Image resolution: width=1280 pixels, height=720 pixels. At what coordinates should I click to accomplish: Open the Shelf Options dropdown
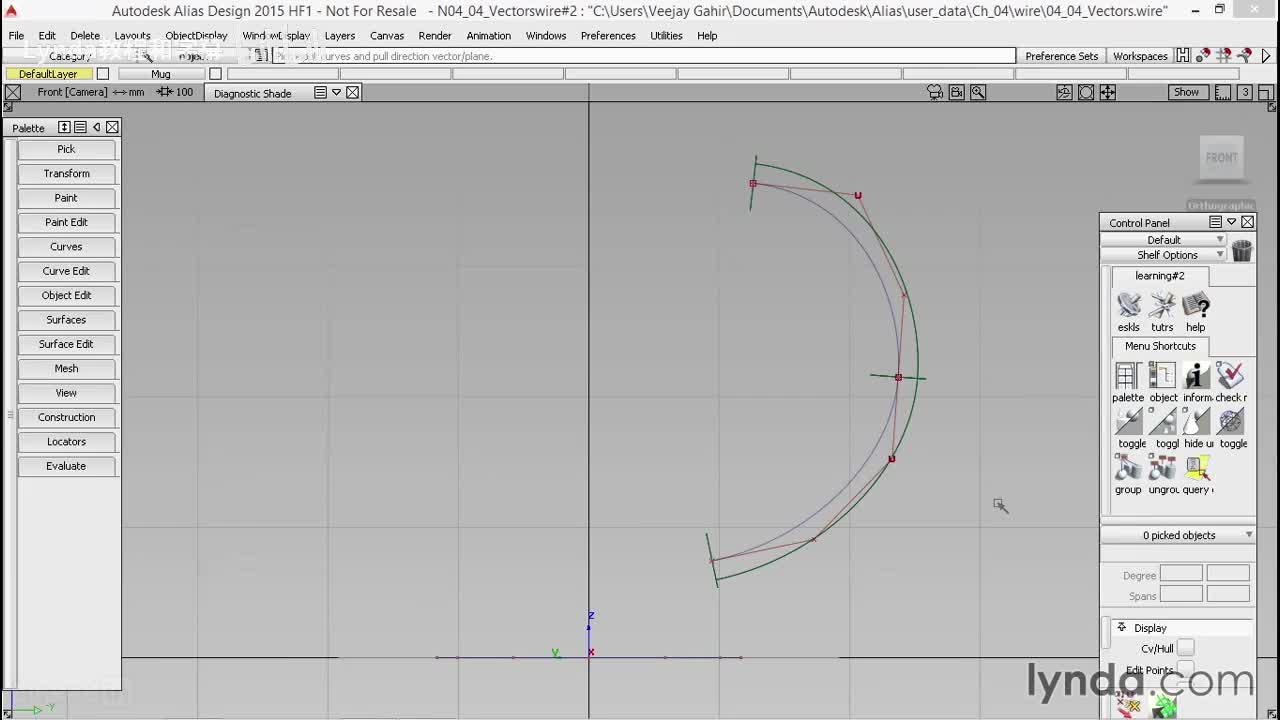click(1164, 255)
